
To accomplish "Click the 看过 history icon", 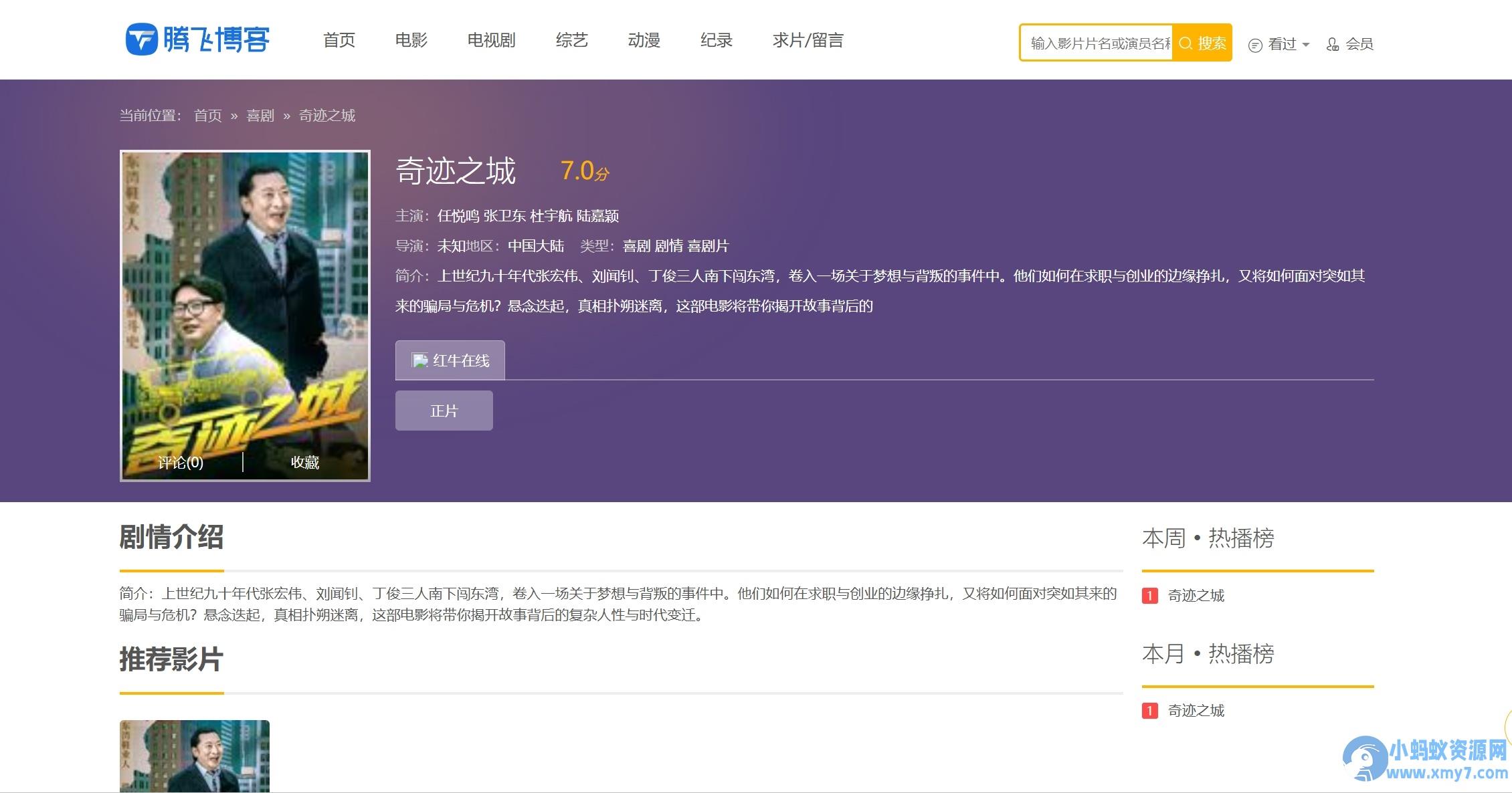I will pos(1255,45).
